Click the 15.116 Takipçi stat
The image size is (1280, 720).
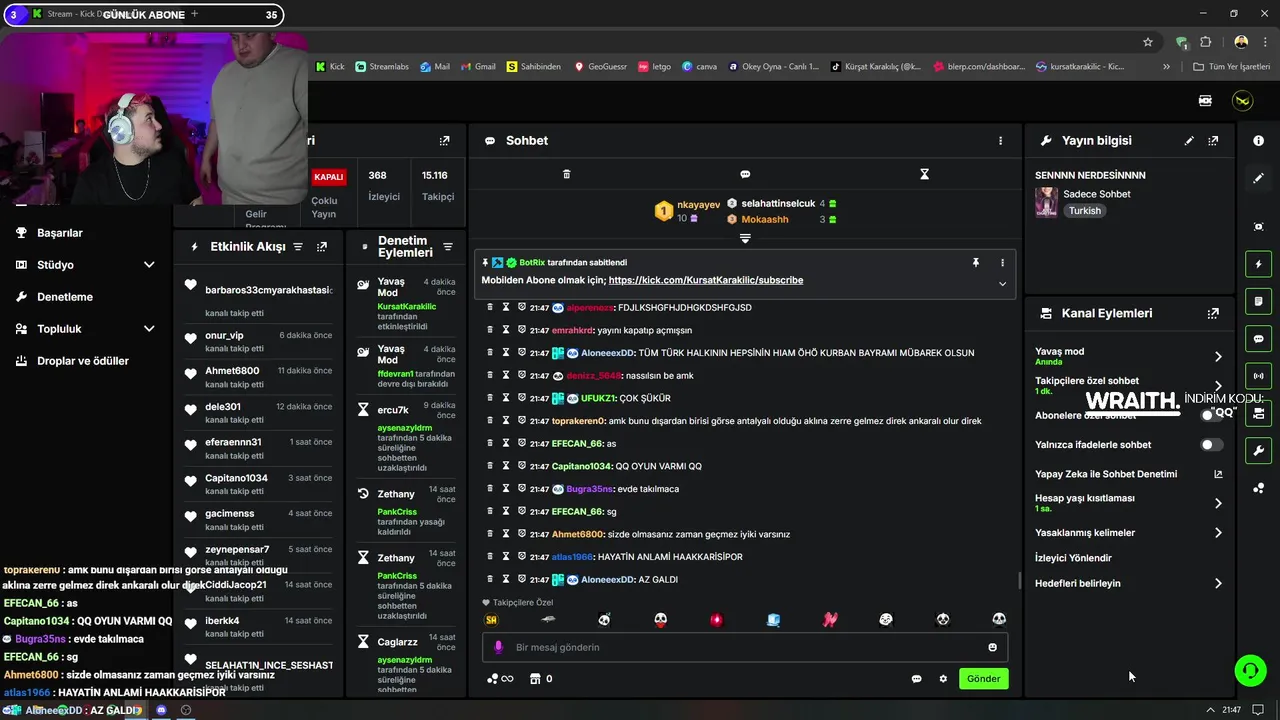click(x=437, y=186)
